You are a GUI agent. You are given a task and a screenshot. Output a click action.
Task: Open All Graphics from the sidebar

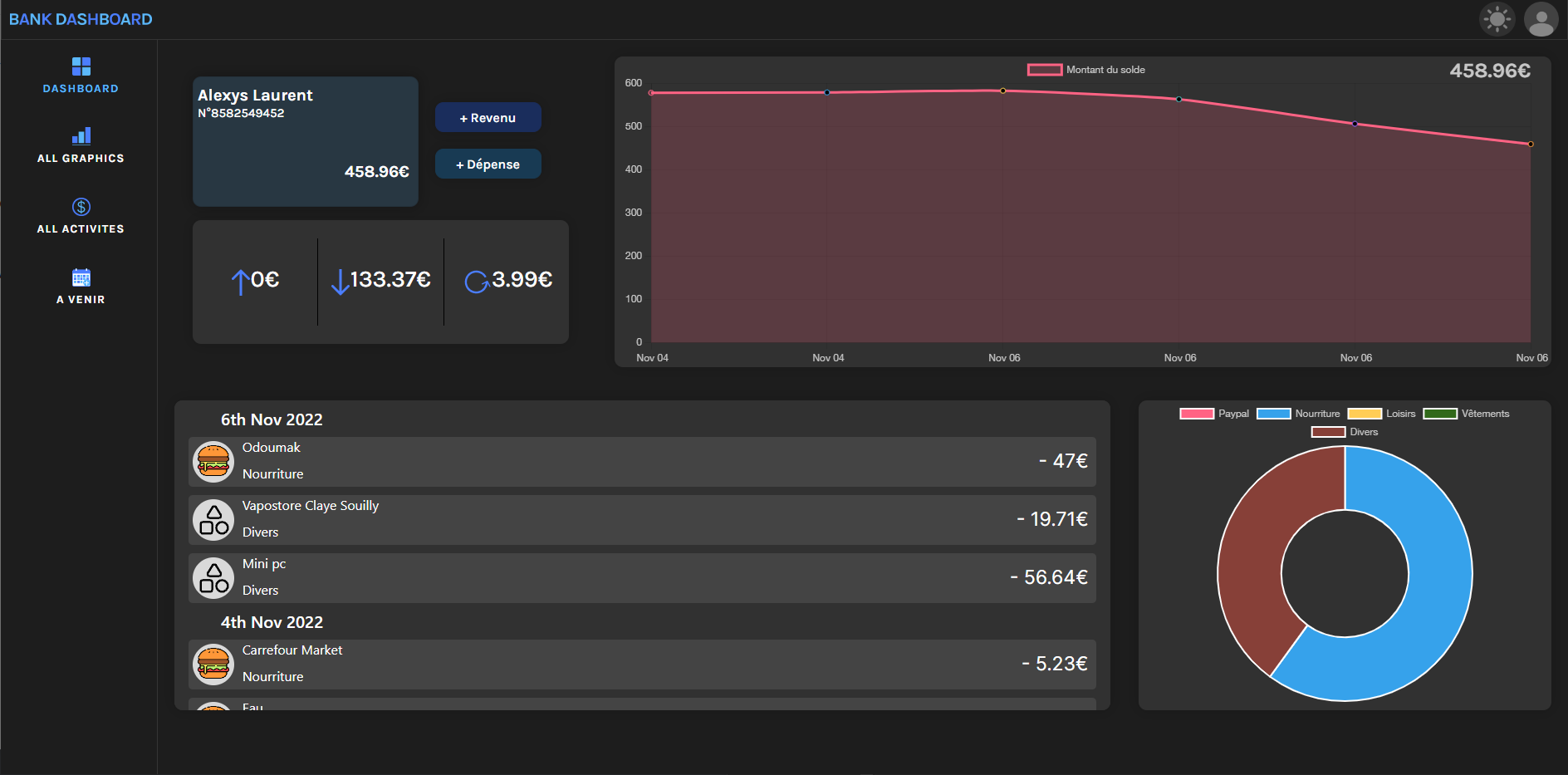coord(81,135)
